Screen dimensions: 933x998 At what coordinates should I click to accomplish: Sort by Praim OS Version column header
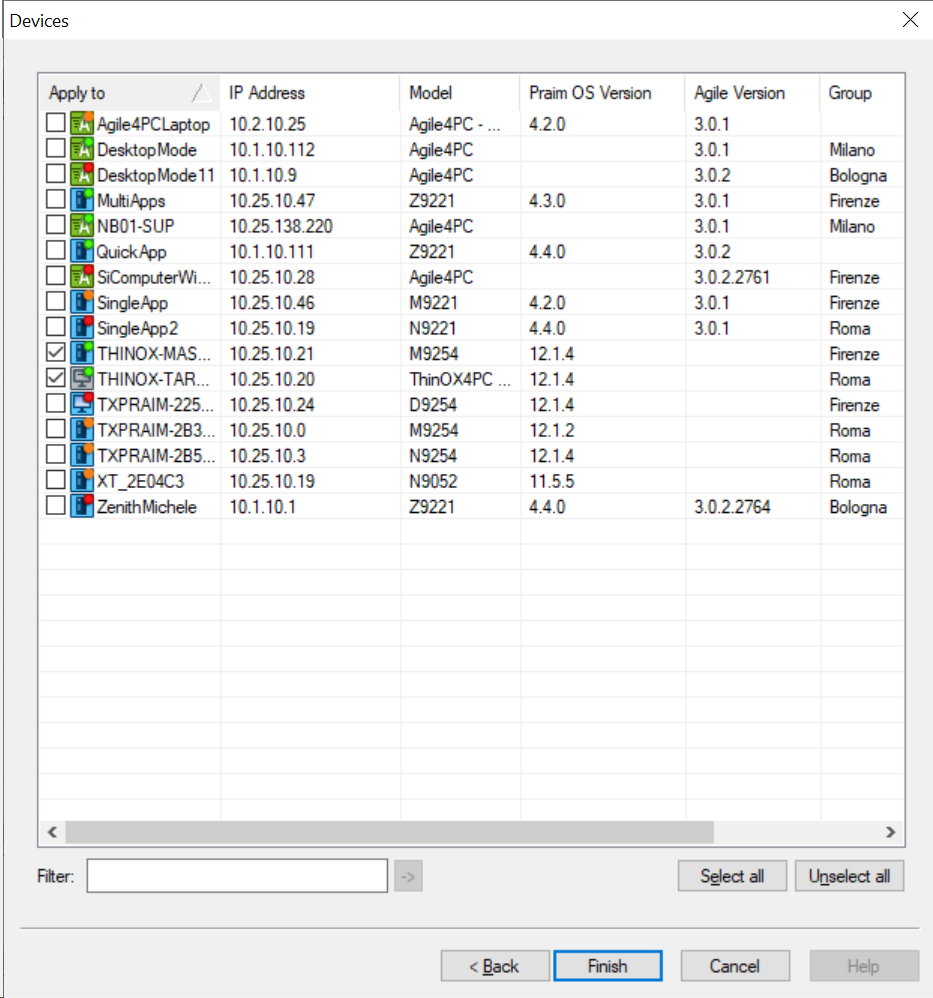pos(602,93)
